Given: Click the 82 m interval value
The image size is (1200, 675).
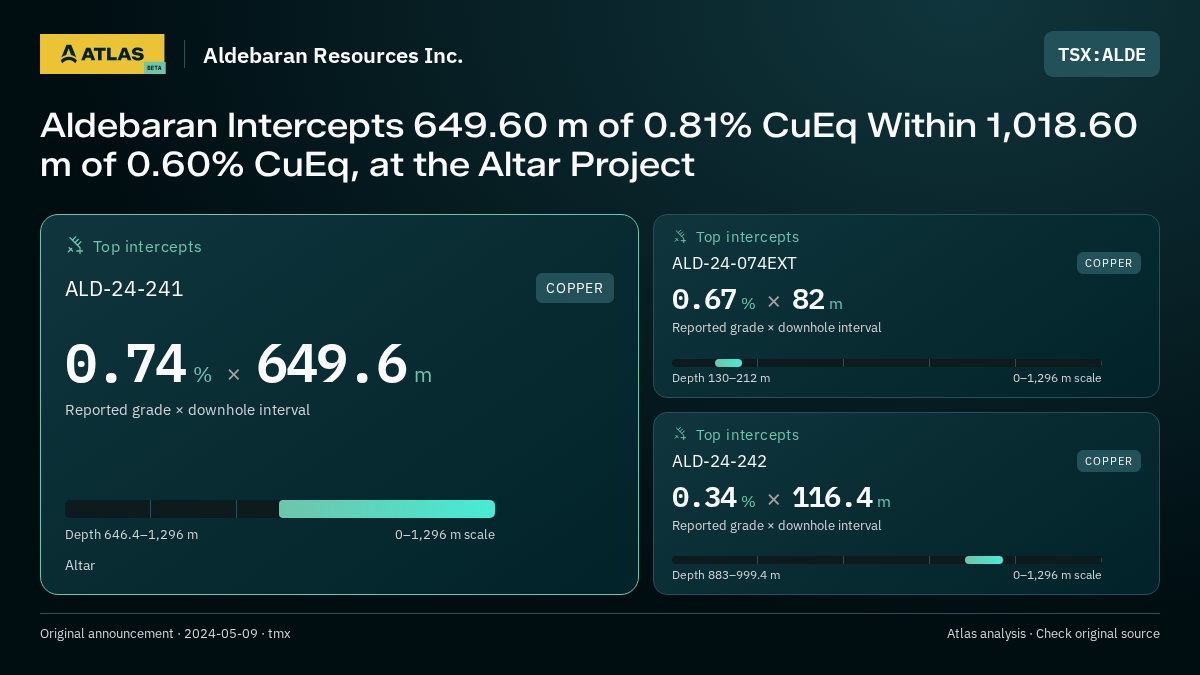Looking at the screenshot, I should coord(817,299).
